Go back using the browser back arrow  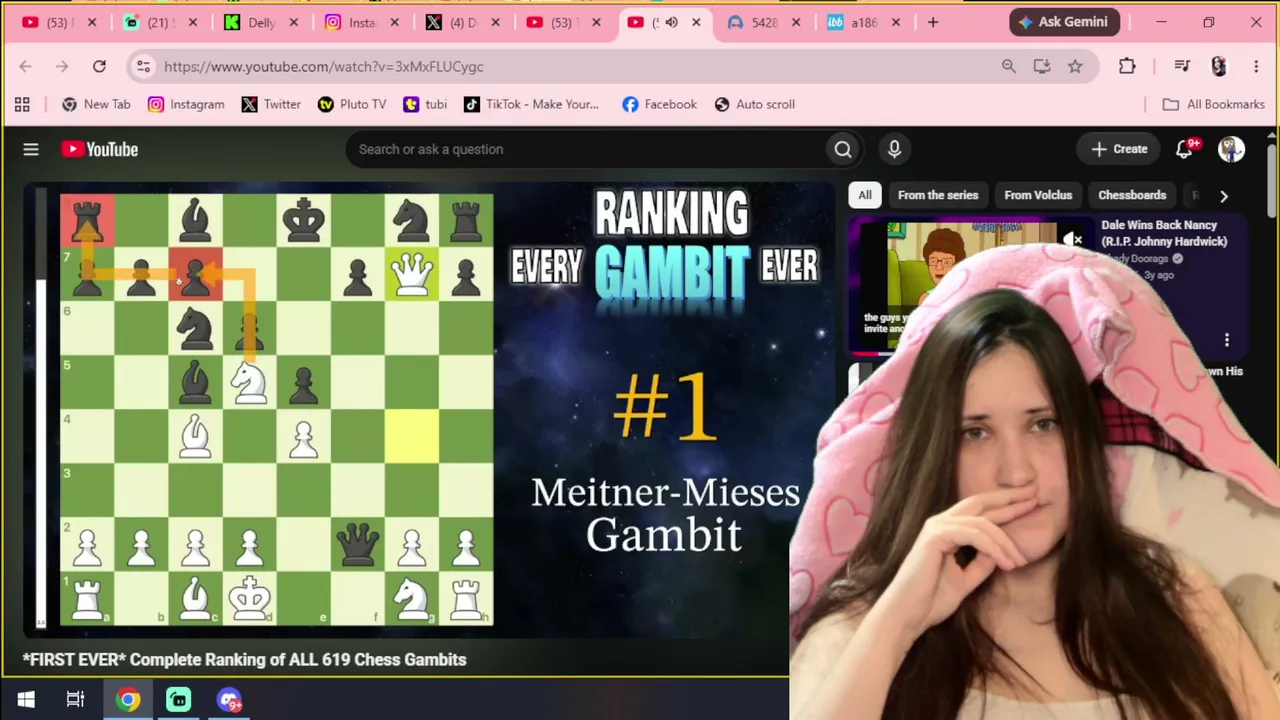[x=26, y=66]
